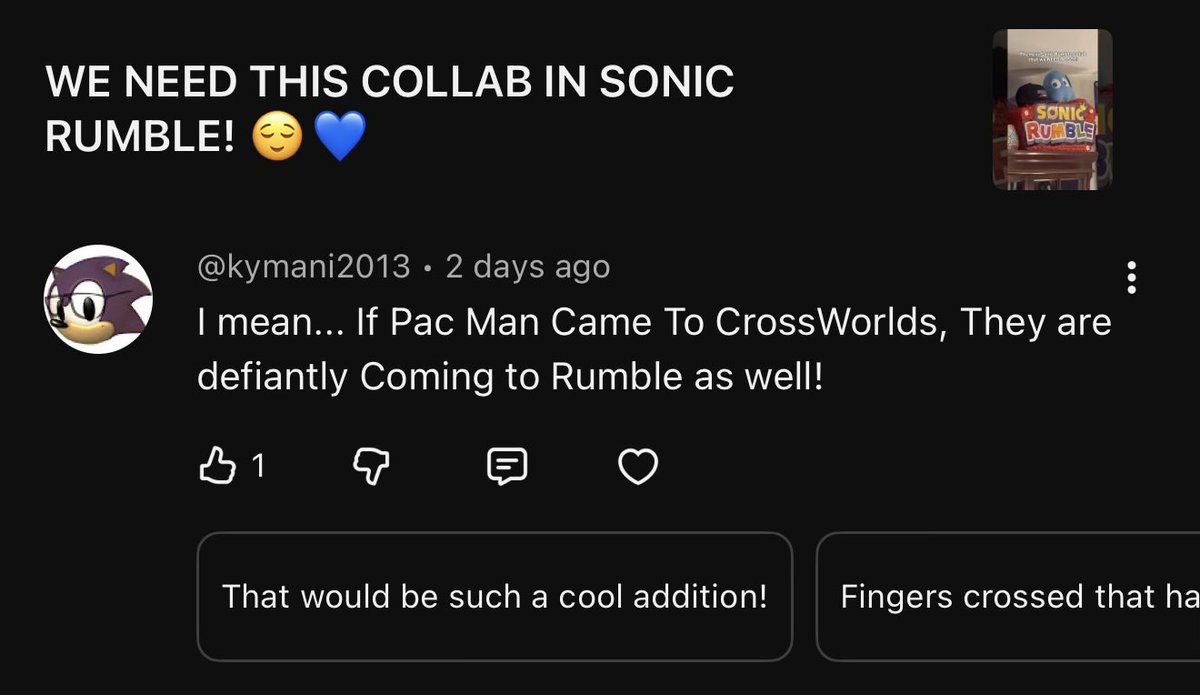Viewport: 1200px width, 695px height.
Task: Open the purple hedgehog profile avatar
Action: click(97, 299)
